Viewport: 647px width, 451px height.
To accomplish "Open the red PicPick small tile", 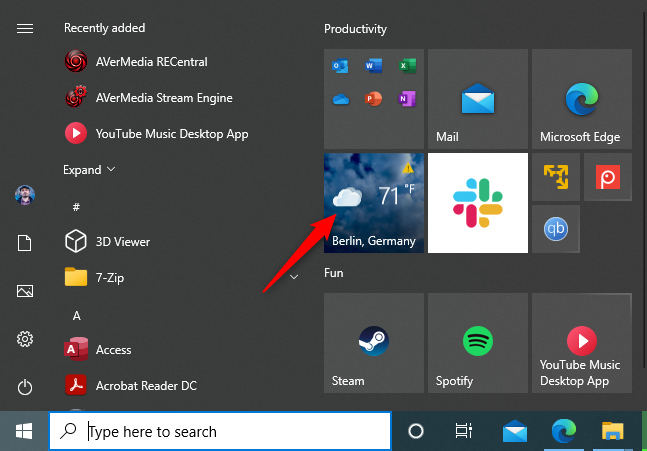I will click(x=606, y=178).
